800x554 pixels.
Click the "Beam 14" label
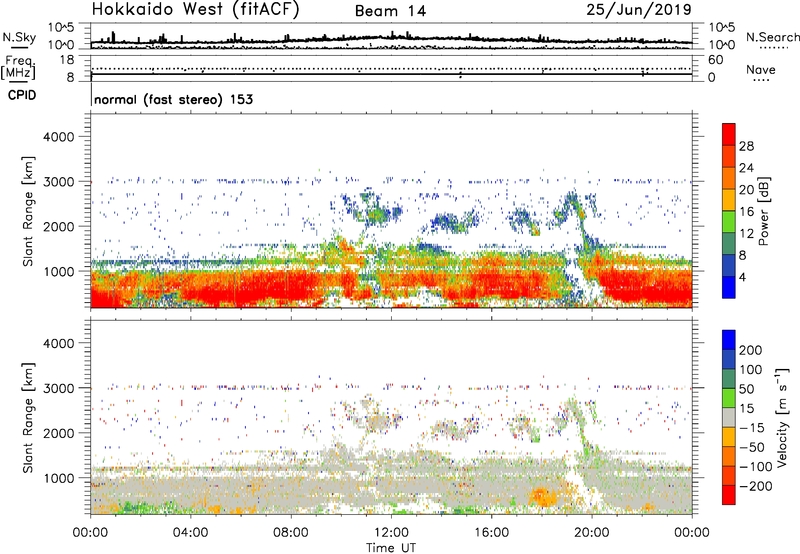pyautogui.click(x=390, y=11)
